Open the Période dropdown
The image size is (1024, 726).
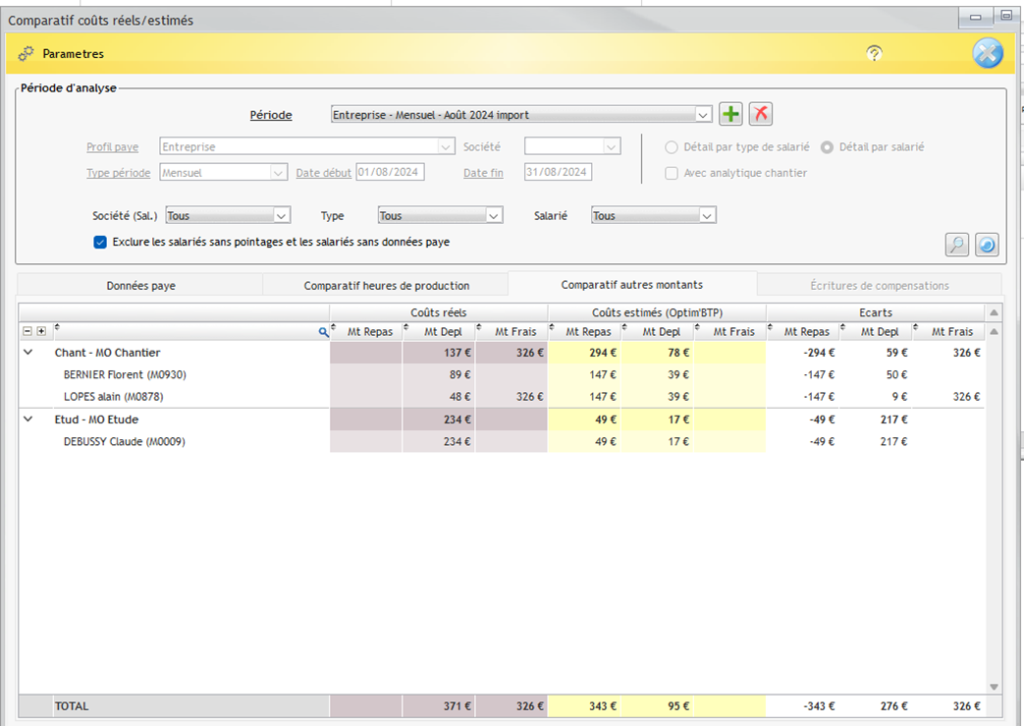click(704, 114)
